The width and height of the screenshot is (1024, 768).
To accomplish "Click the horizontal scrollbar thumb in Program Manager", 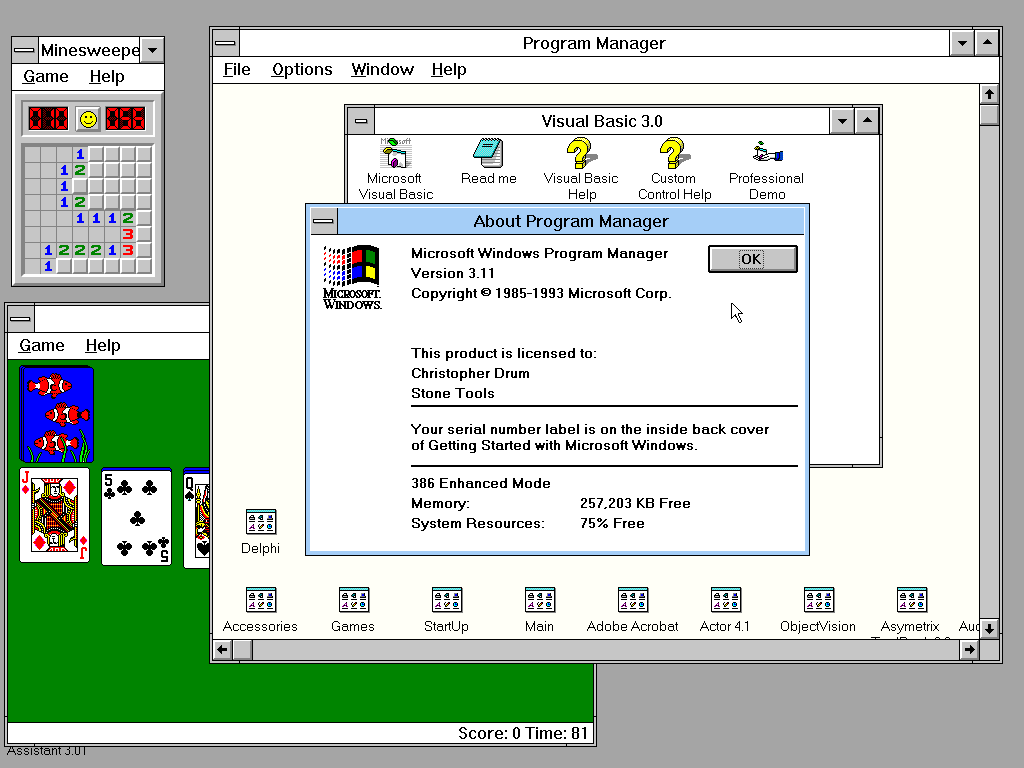I will (243, 650).
